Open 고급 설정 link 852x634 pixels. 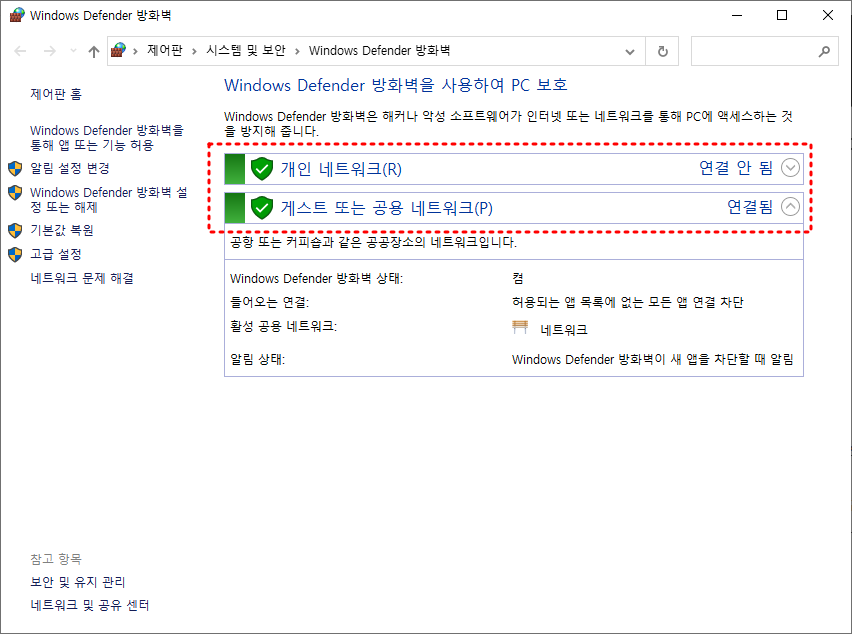pos(55,254)
